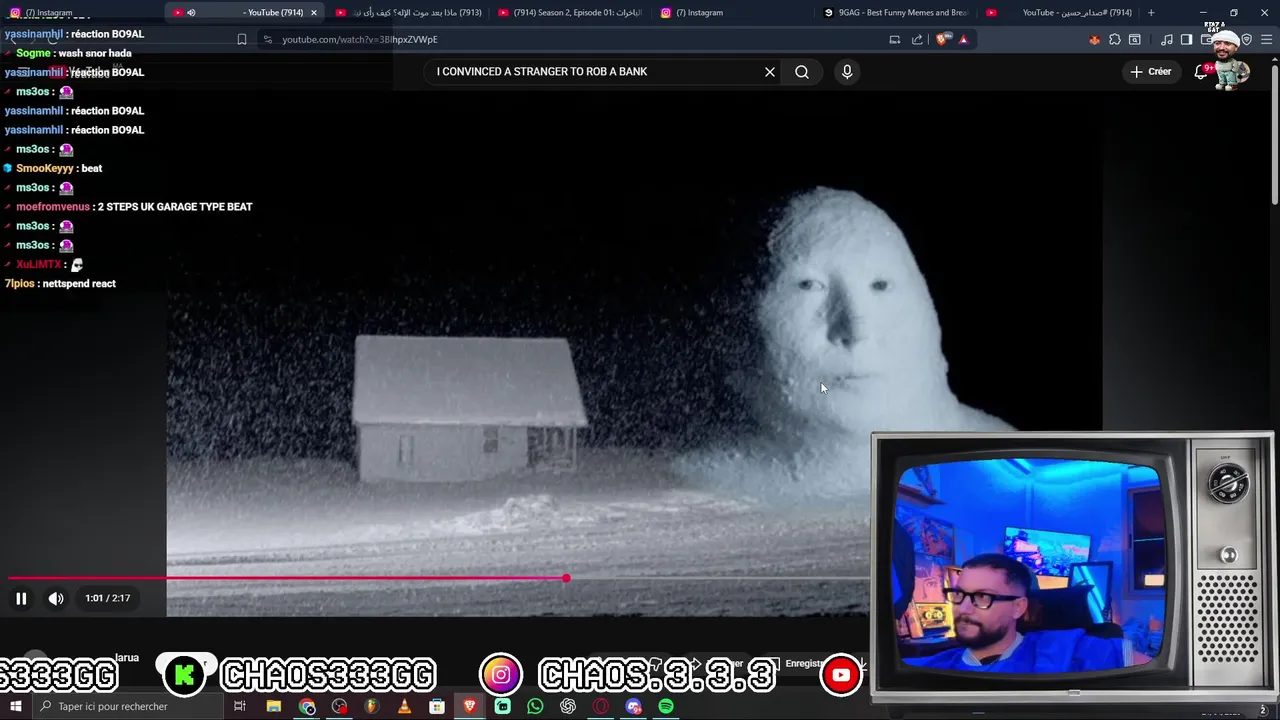Open the Créer menu
1280x720 pixels.
click(1151, 72)
